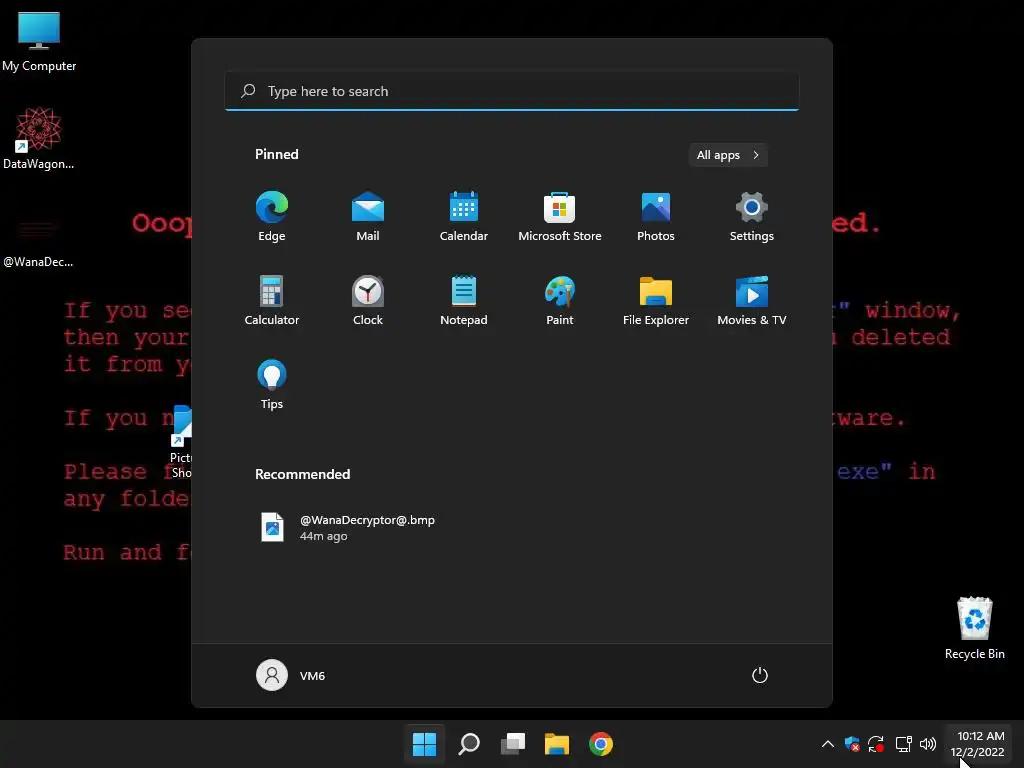The width and height of the screenshot is (1024, 768).
Task: Click the volume speaker icon
Action: (927, 744)
